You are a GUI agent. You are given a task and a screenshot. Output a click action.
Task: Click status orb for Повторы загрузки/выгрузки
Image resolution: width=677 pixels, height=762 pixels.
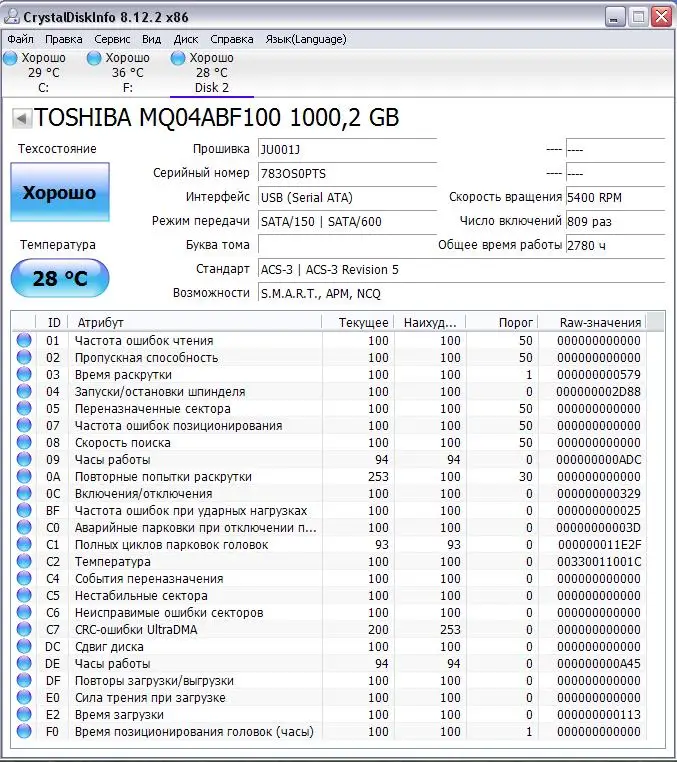point(24,680)
